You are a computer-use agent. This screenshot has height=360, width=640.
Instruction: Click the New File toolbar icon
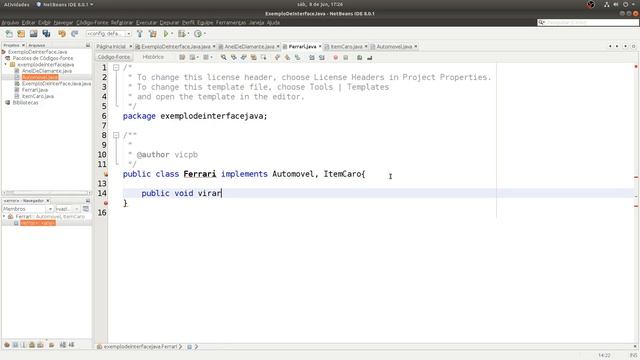pyautogui.click(x=9, y=34)
